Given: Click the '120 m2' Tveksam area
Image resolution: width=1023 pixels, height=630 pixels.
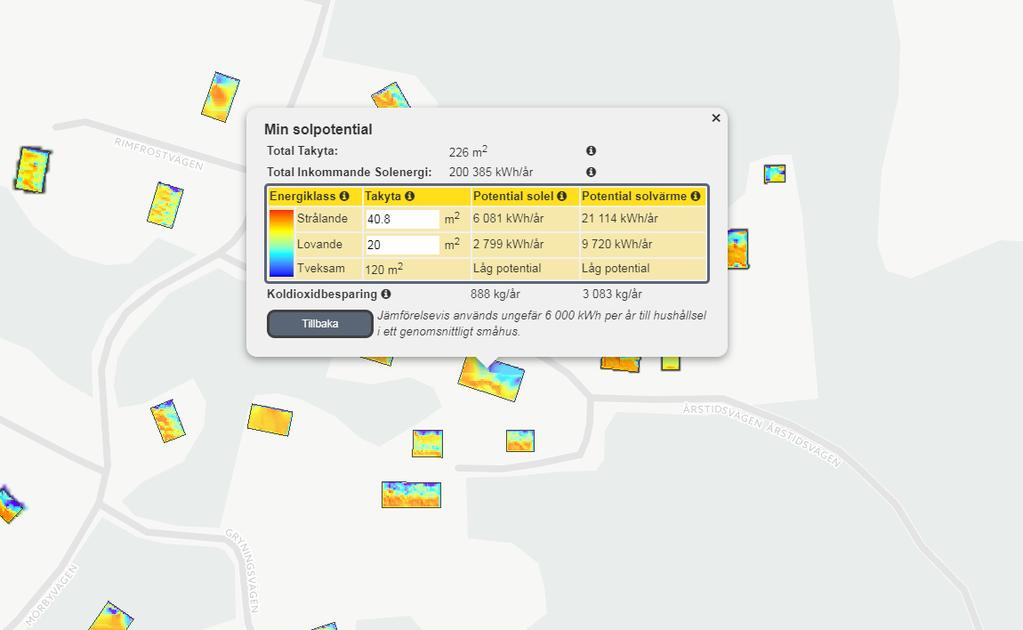Looking at the screenshot, I should coord(384,269).
